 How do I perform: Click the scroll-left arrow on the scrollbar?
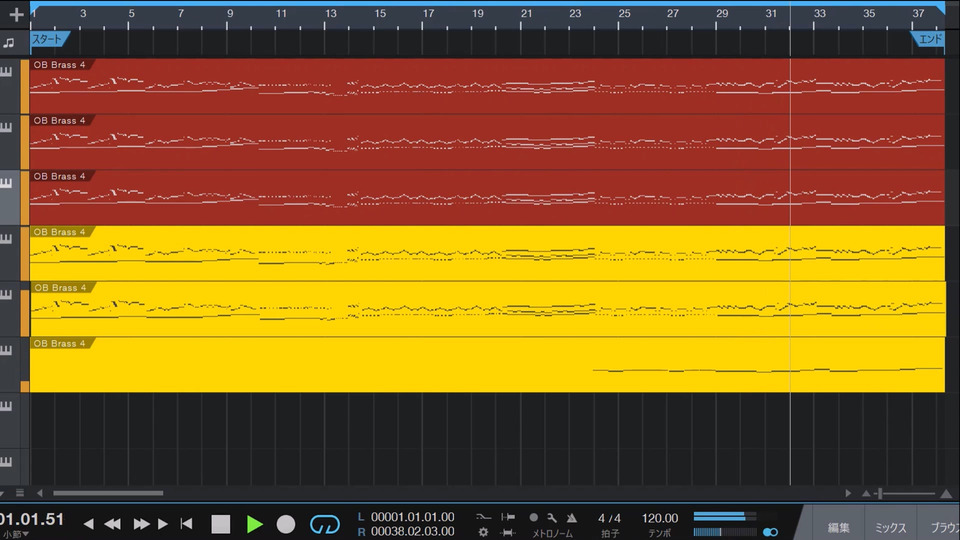40,493
